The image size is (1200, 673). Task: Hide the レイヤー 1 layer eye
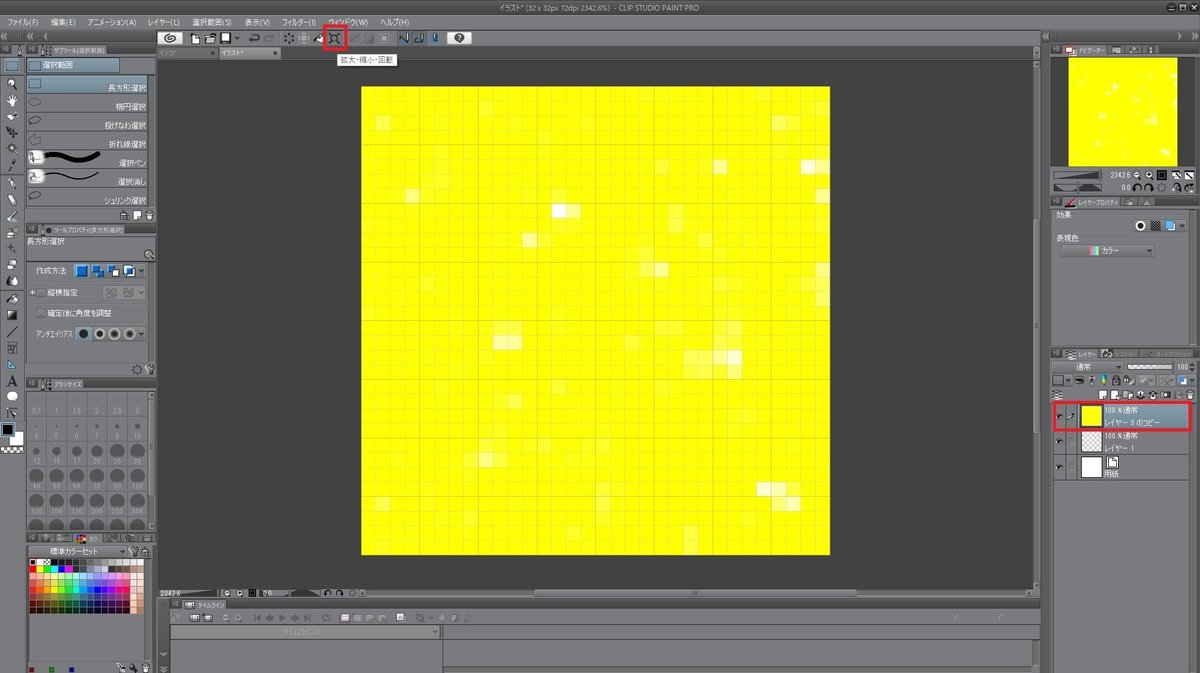[x=1059, y=441]
